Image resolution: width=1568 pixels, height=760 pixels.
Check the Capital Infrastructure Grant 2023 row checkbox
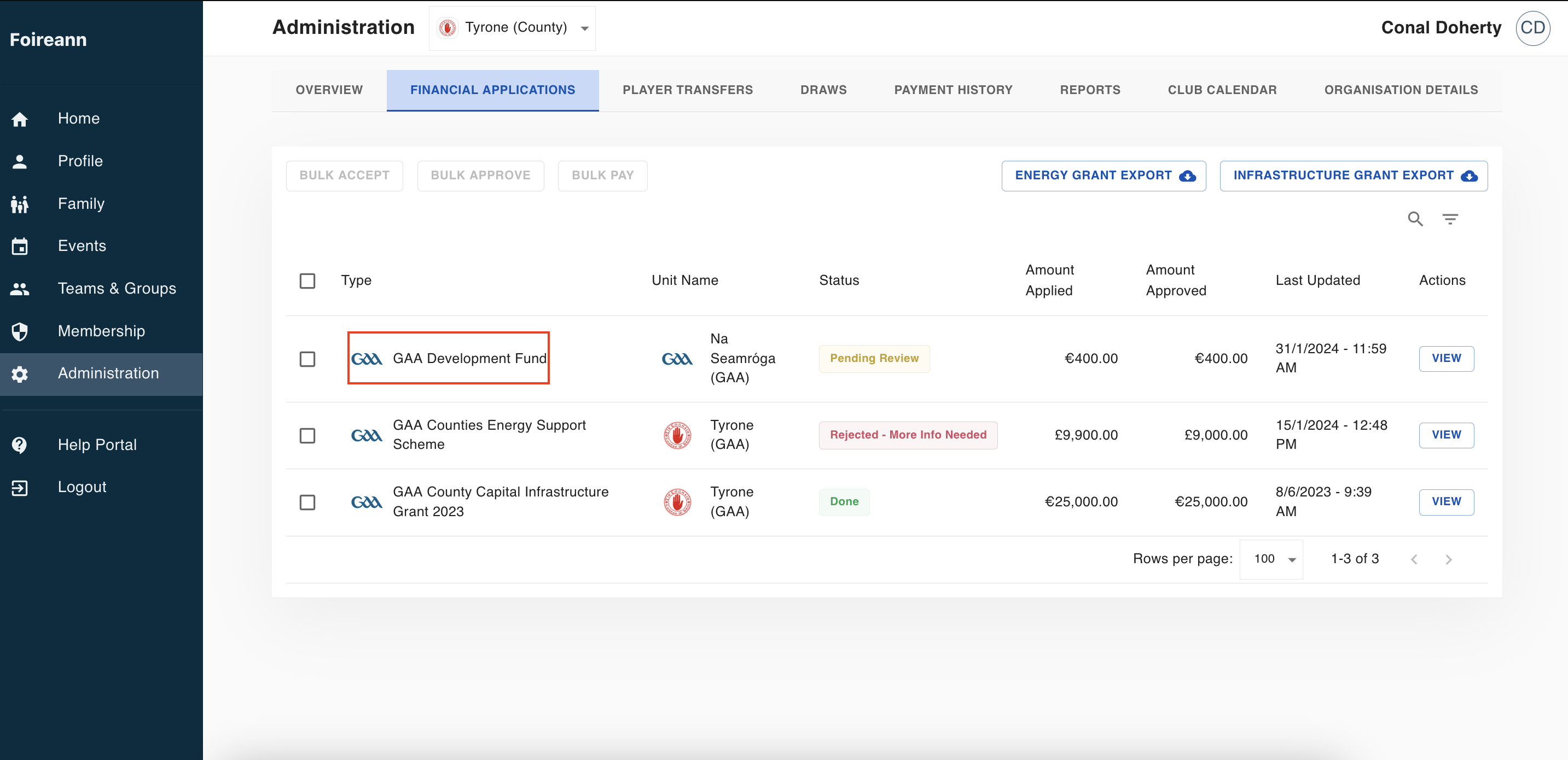click(x=307, y=502)
